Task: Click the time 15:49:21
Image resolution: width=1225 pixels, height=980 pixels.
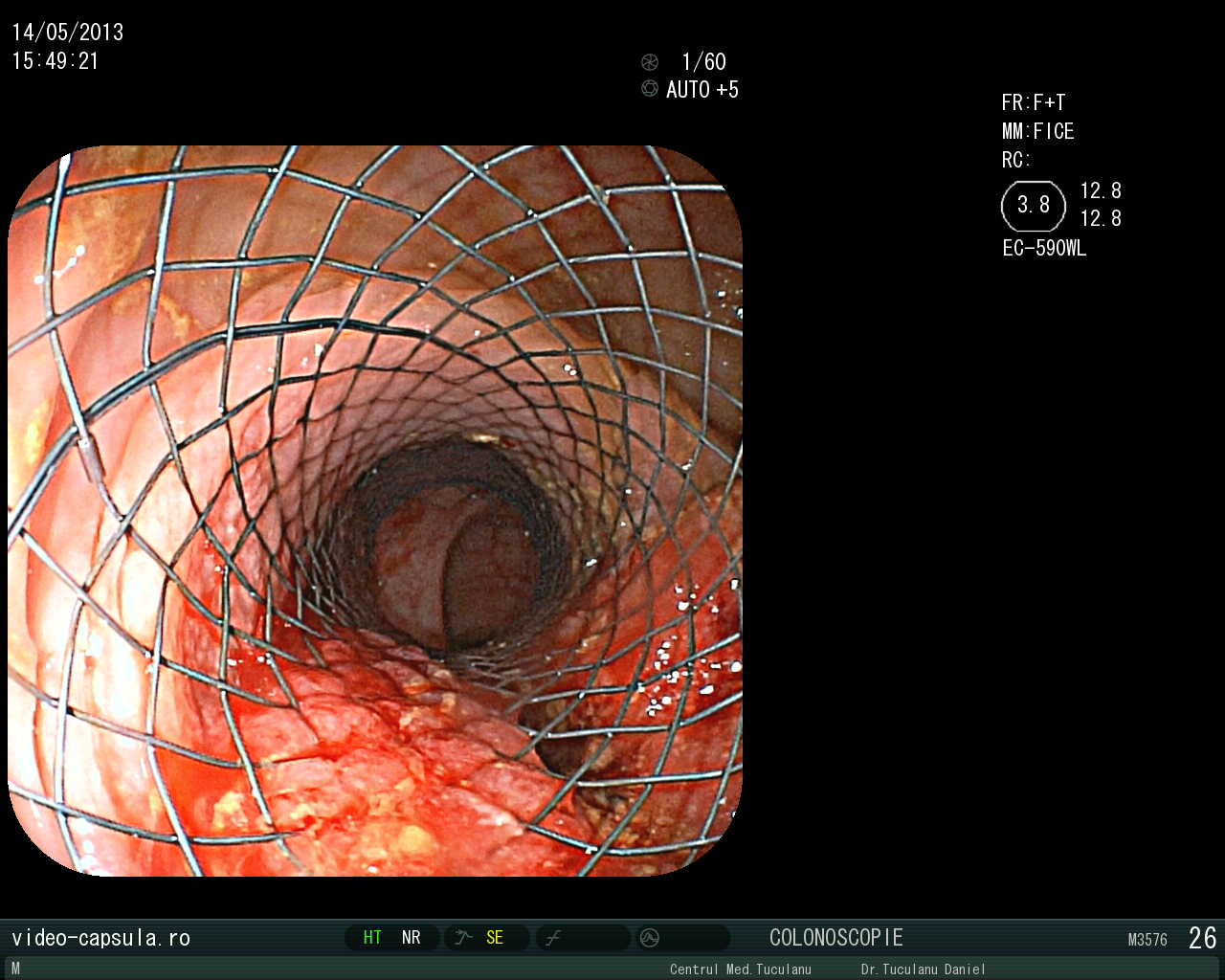Action: coord(56,61)
